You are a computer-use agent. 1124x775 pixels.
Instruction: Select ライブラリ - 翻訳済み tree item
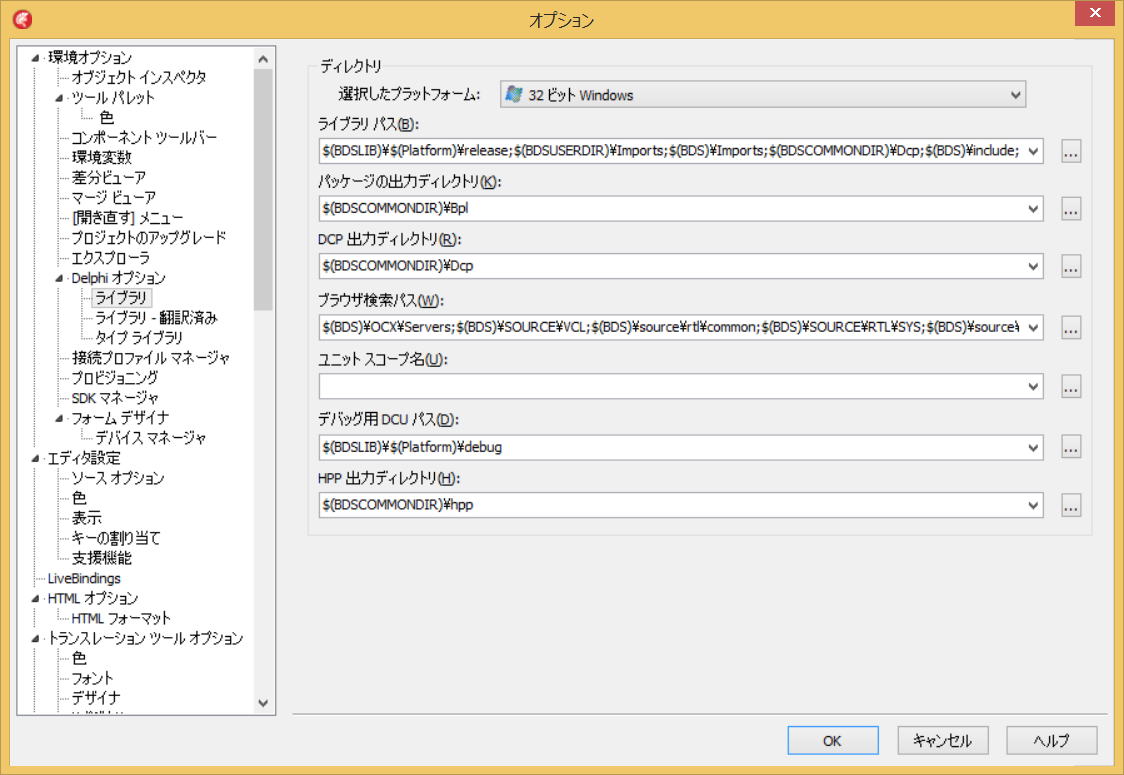(x=156, y=318)
